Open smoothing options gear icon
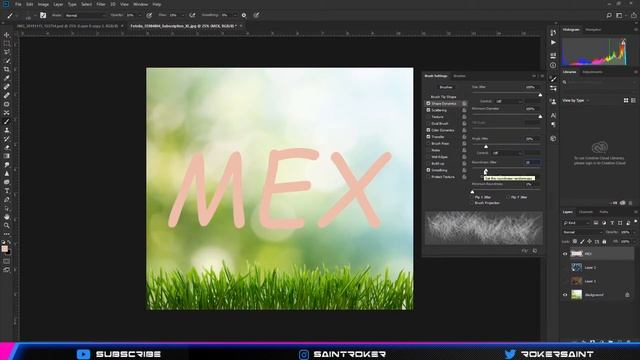The width and height of the screenshot is (640, 360). tap(244, 15)
